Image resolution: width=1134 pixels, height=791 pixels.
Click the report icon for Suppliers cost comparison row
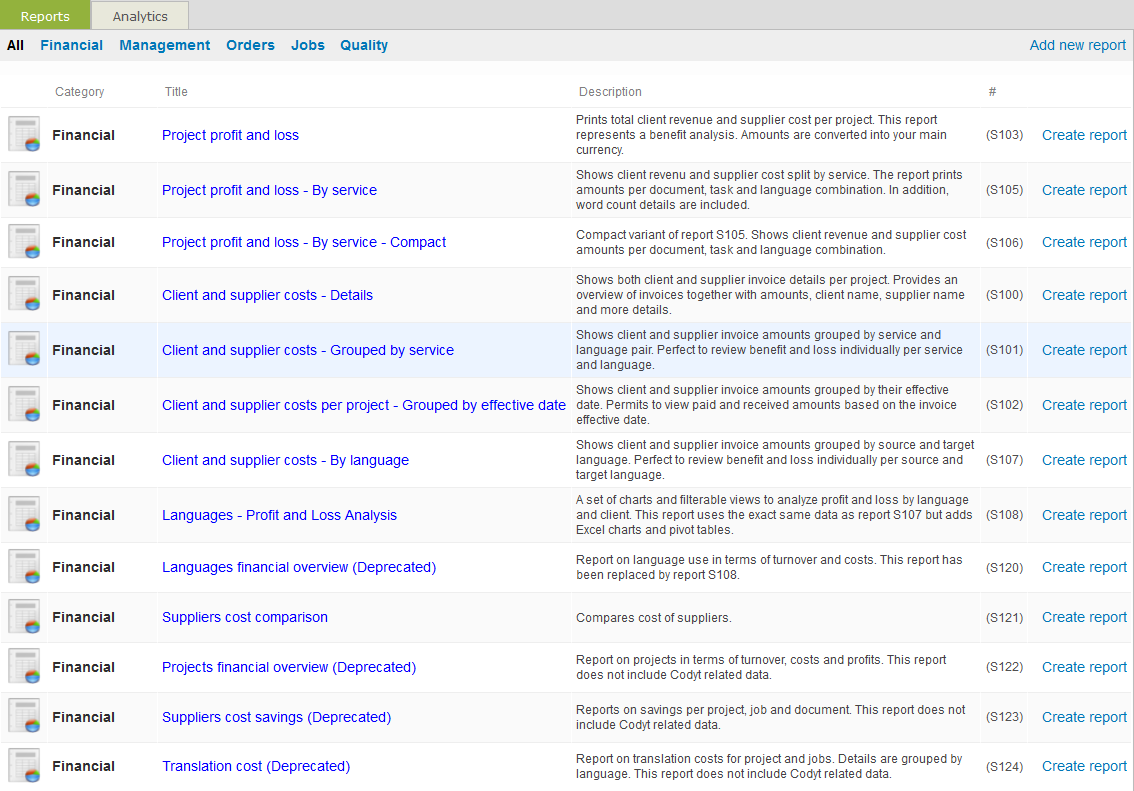(x=24, y=617)
